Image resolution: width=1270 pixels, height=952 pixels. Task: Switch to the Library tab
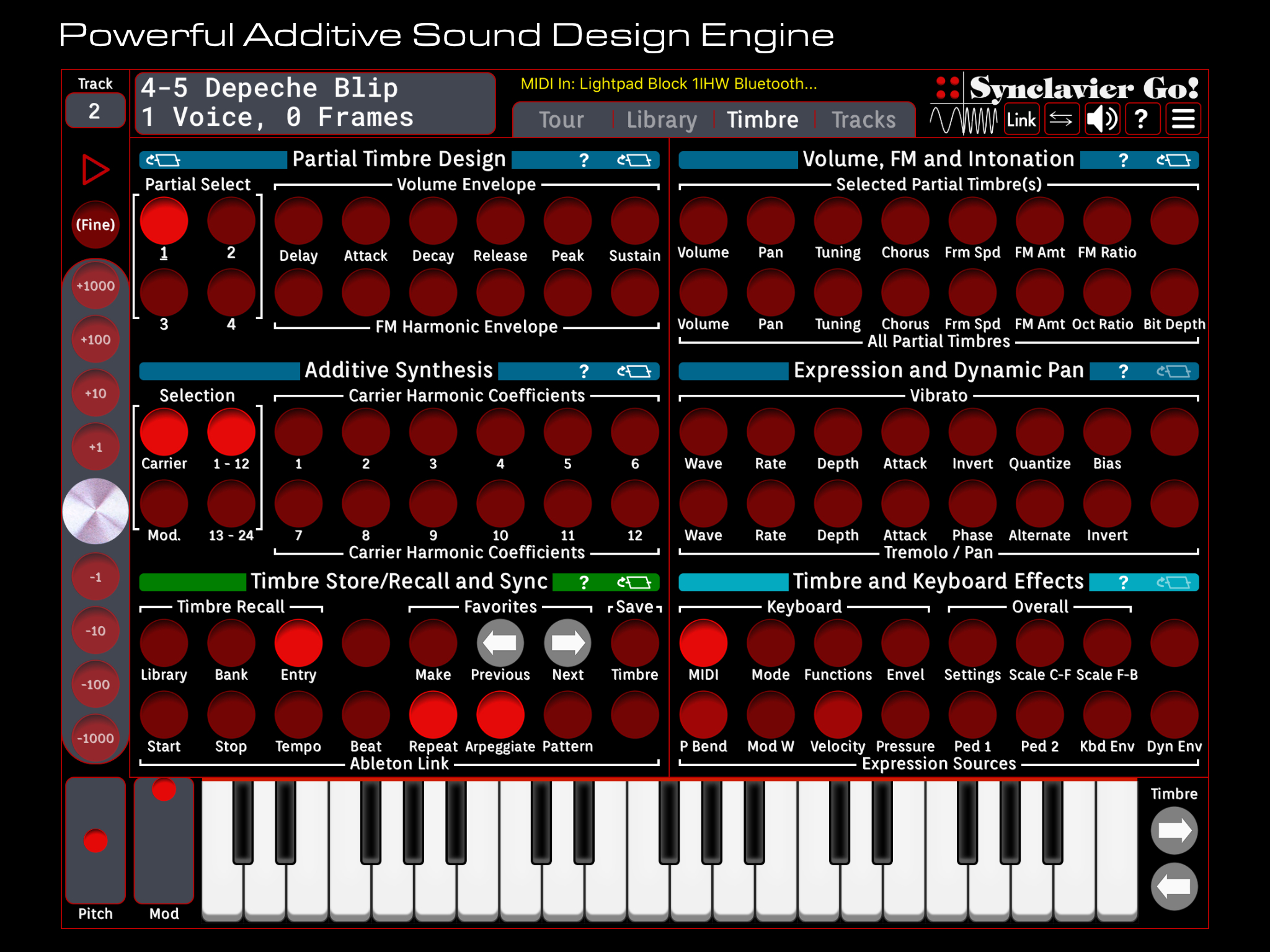click(x=661, y=120)
